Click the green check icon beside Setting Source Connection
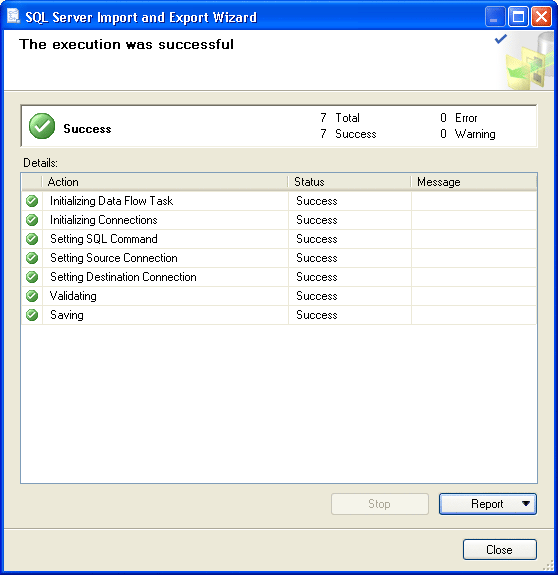 [x=32, y=258]
